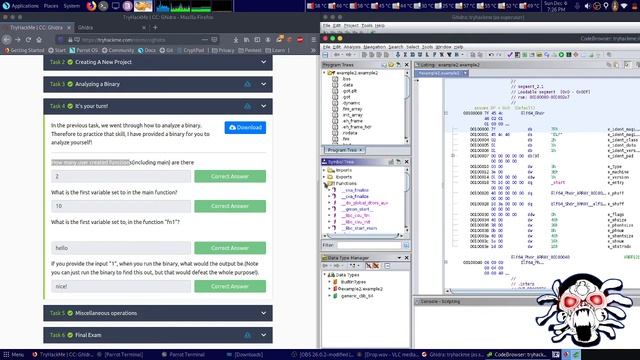Select .rodata in Program Trees

(x=350, y=133)
